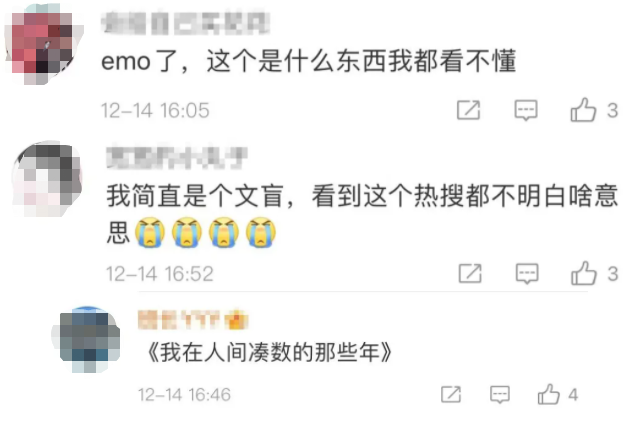Like the 'emo了' comment
The width and height of the screenshot is (638, 438).
583,110
